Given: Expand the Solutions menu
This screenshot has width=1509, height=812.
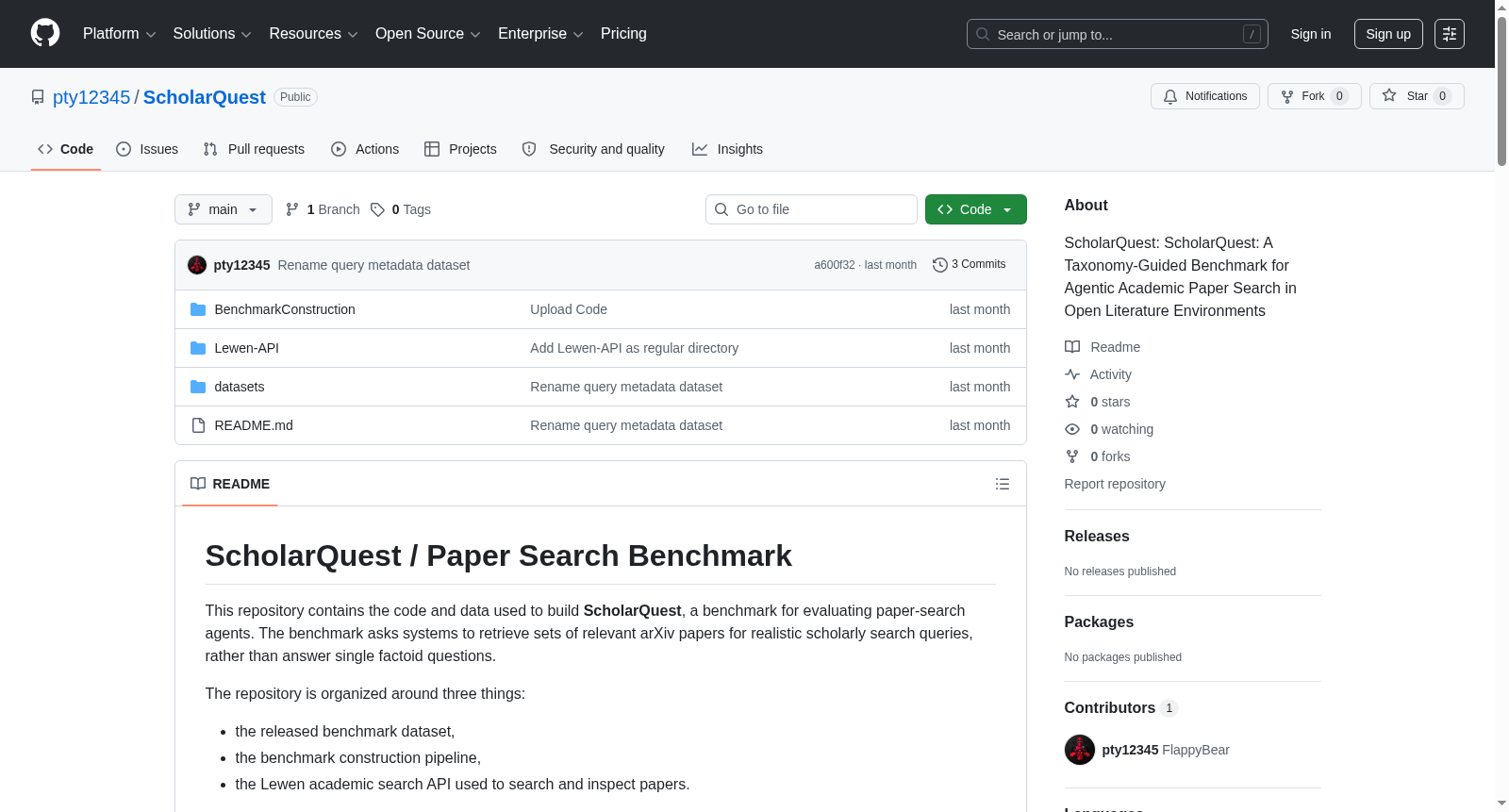Looking at the screenshot, I should point(212,34).
